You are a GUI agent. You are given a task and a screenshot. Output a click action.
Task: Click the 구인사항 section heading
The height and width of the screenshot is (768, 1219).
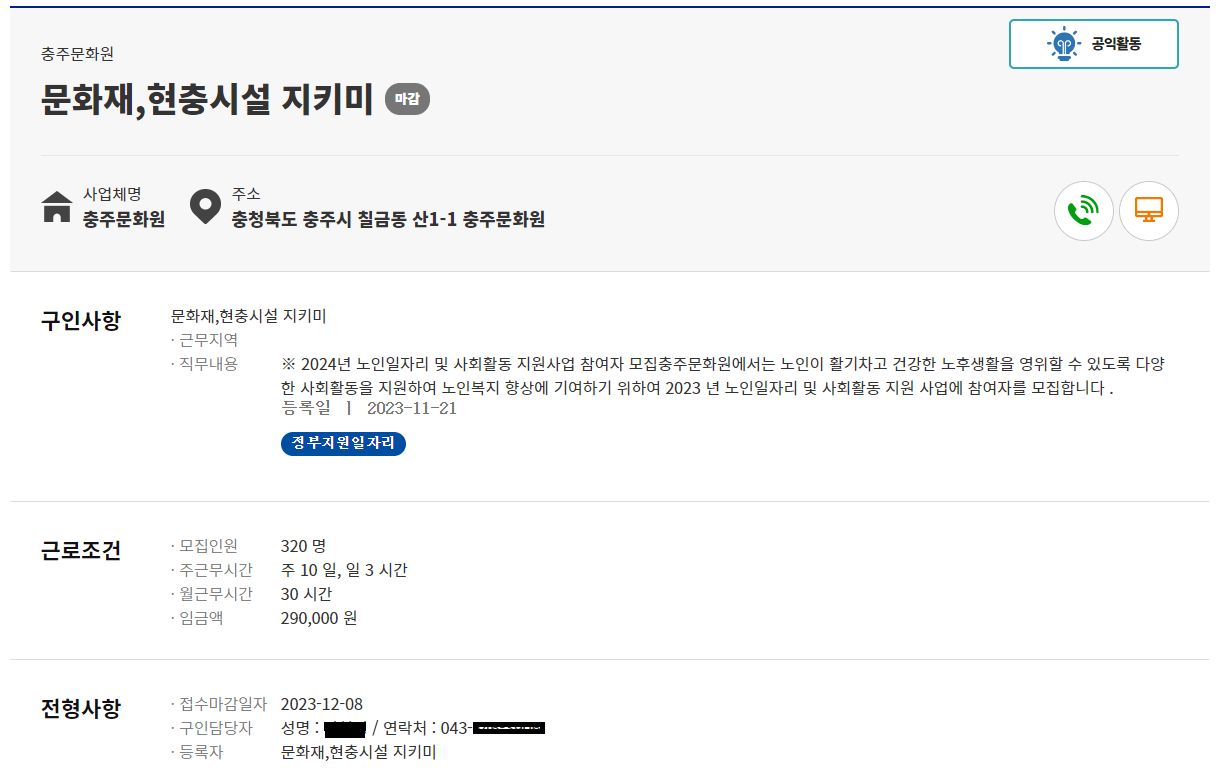tap(81, 321)
